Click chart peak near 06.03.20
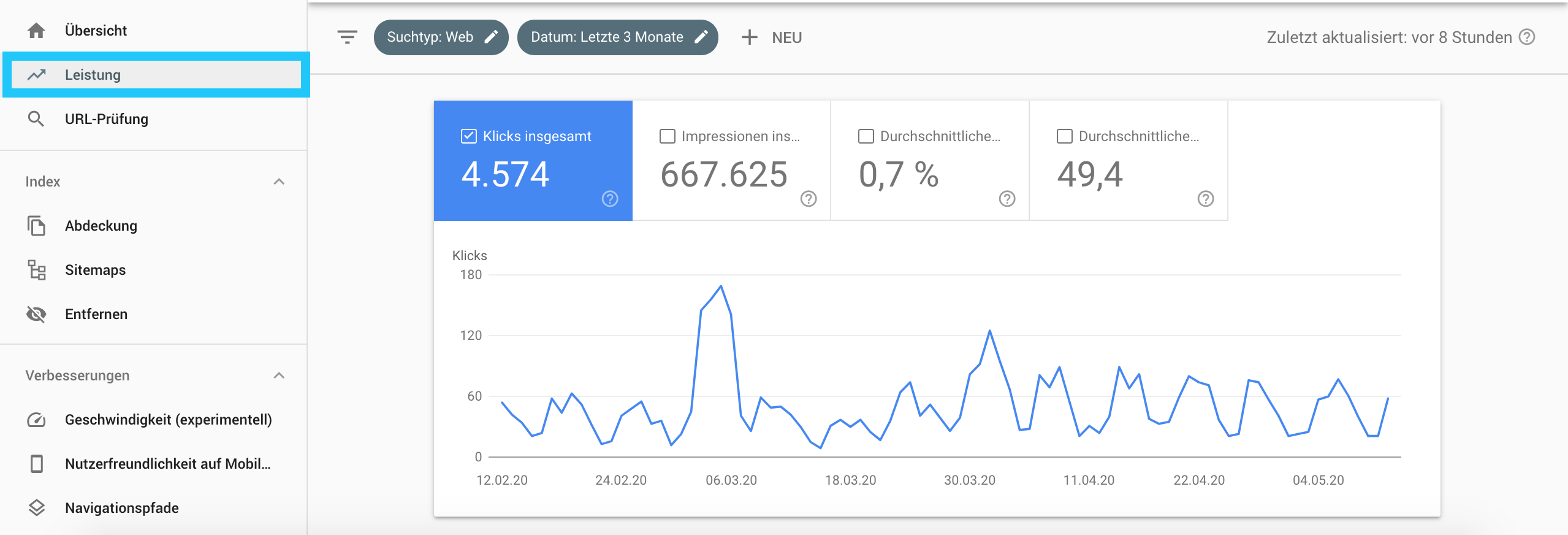The height and width of the screenshot is (535, 1568). click(x=721, y=287)
